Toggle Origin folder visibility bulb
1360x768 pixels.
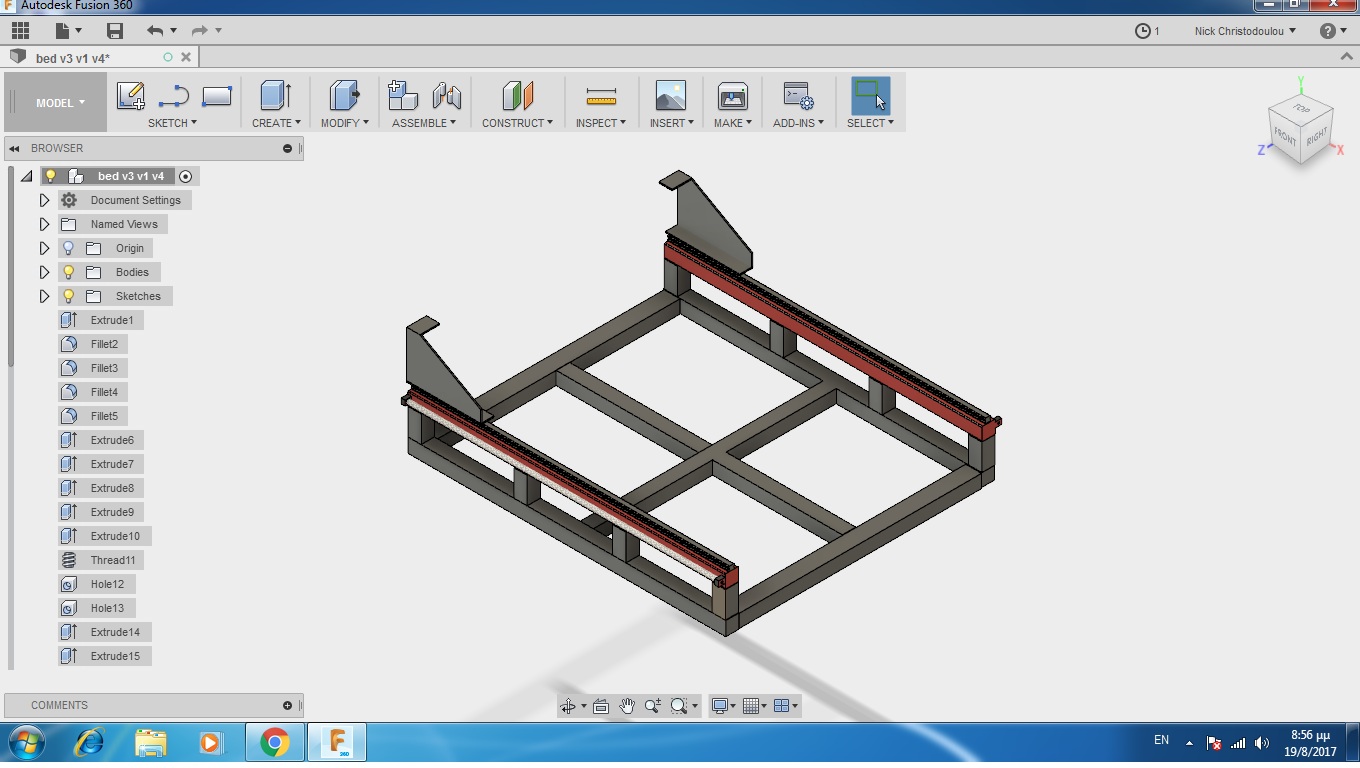tap(69, 248)
